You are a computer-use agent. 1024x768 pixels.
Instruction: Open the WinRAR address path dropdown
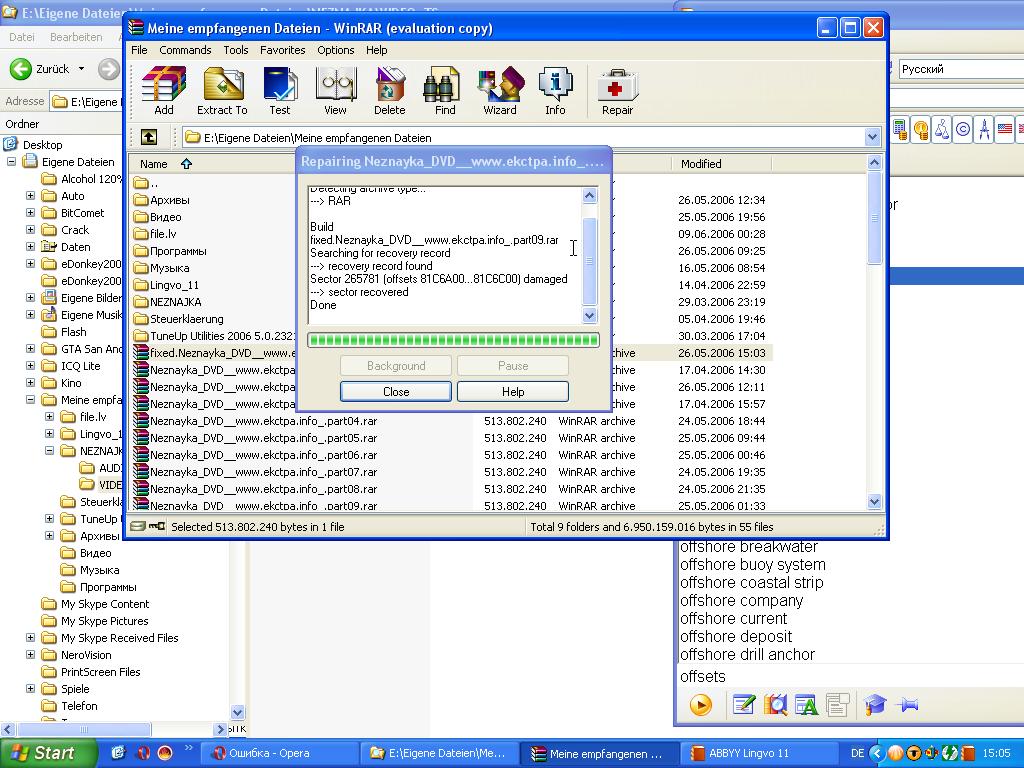click(x=872, y=137)
